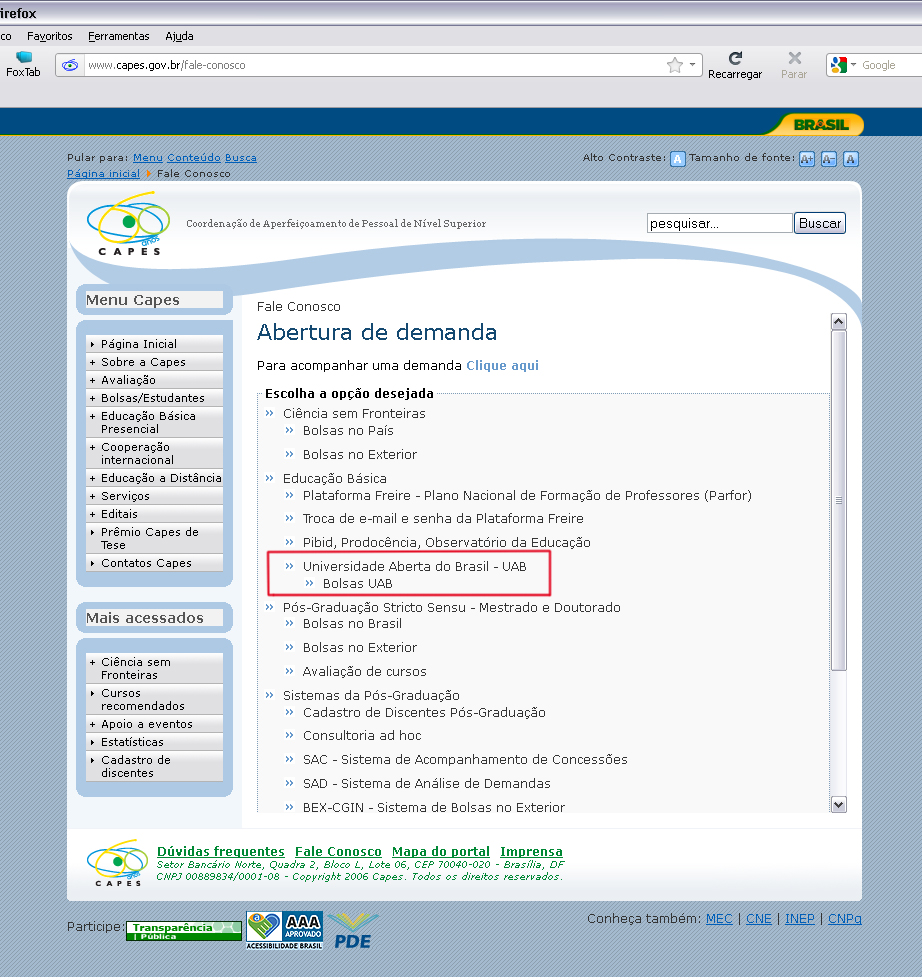This screenshot has height=977, width=922.
Task: Open the Favoritos menu
Action: (x=50, y=36)
